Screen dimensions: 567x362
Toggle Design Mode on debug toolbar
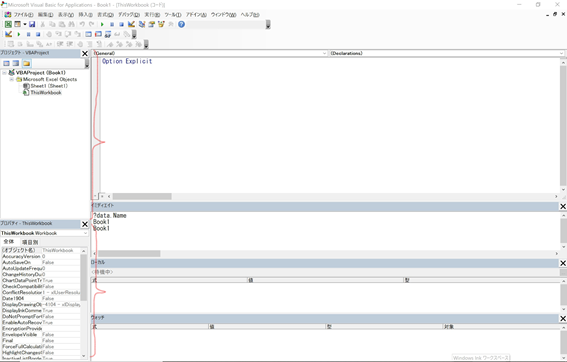coord(8,34)
